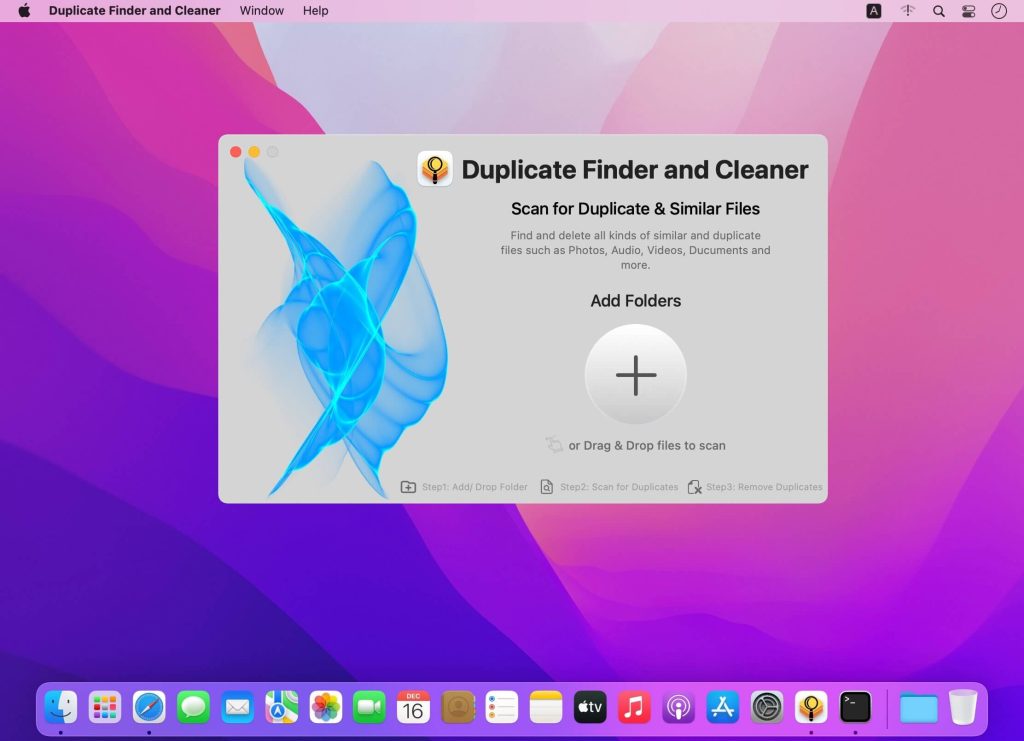The height and width of the screenshot is (741, 1024).
Task: Open Finder from the Dock
Action: (x=62, y=707)
